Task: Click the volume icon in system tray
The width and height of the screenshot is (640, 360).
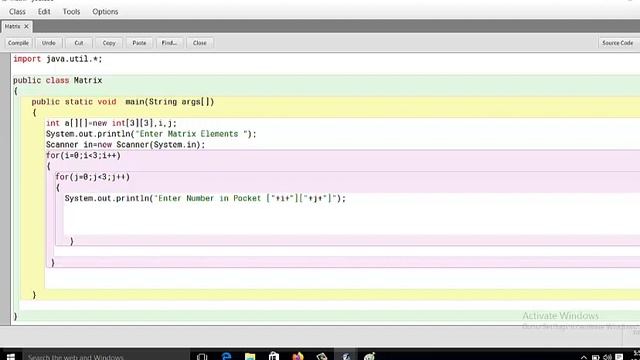Action: (x=607, y=357)
